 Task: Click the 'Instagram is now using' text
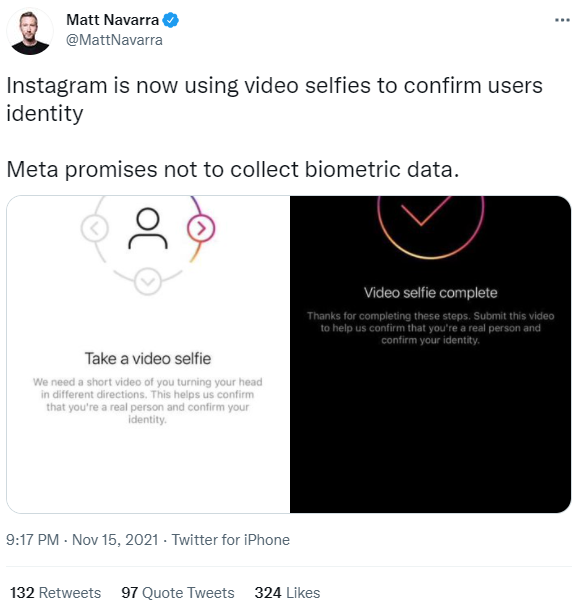point(274,99)
